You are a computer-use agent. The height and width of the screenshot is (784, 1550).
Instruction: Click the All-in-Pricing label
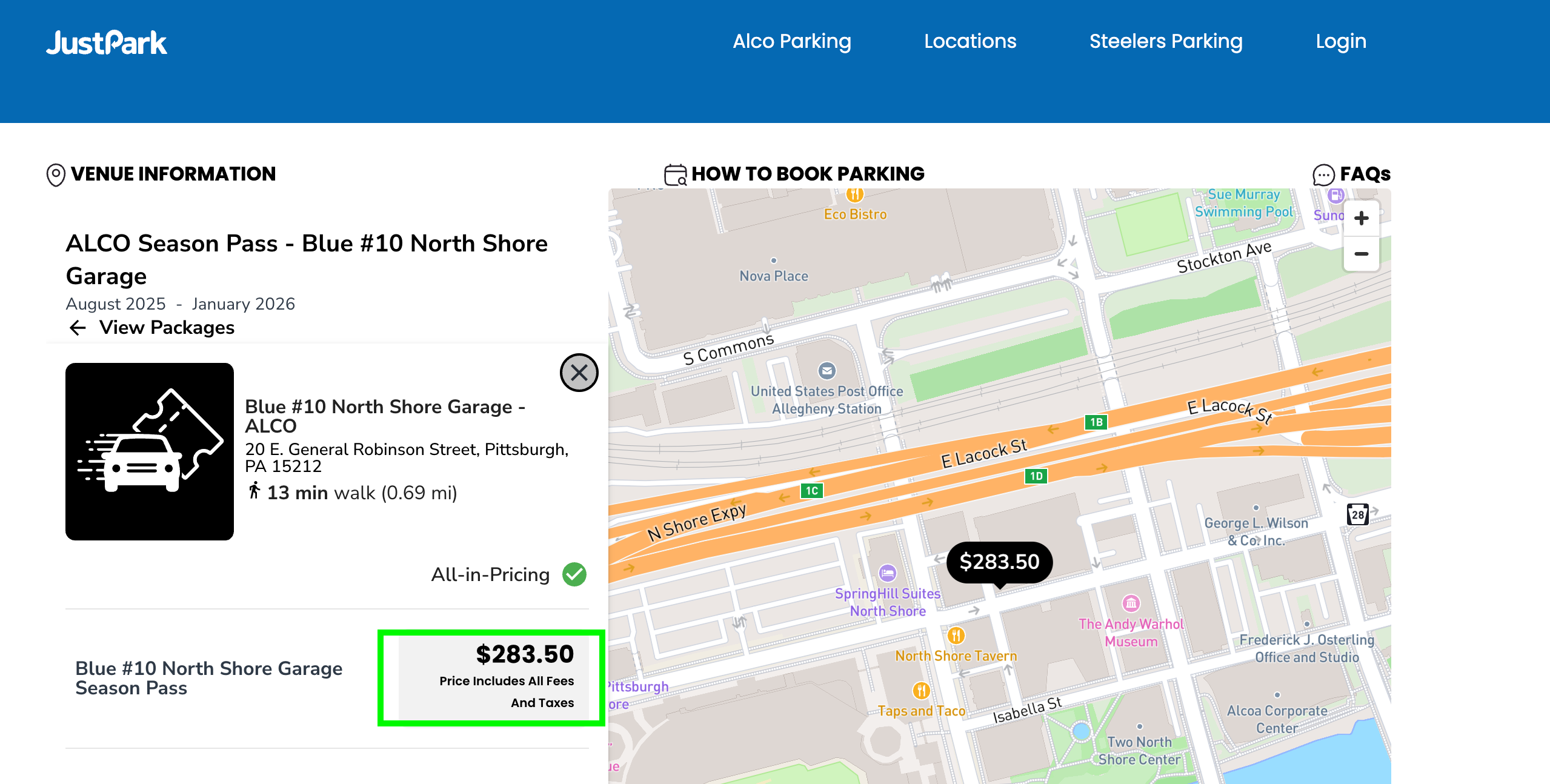tap(490, 574)
